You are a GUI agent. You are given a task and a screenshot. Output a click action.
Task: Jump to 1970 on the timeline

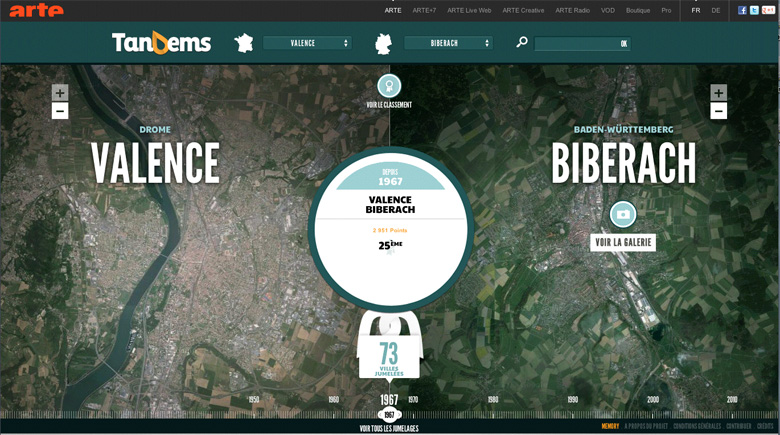[x=413, y=399]
